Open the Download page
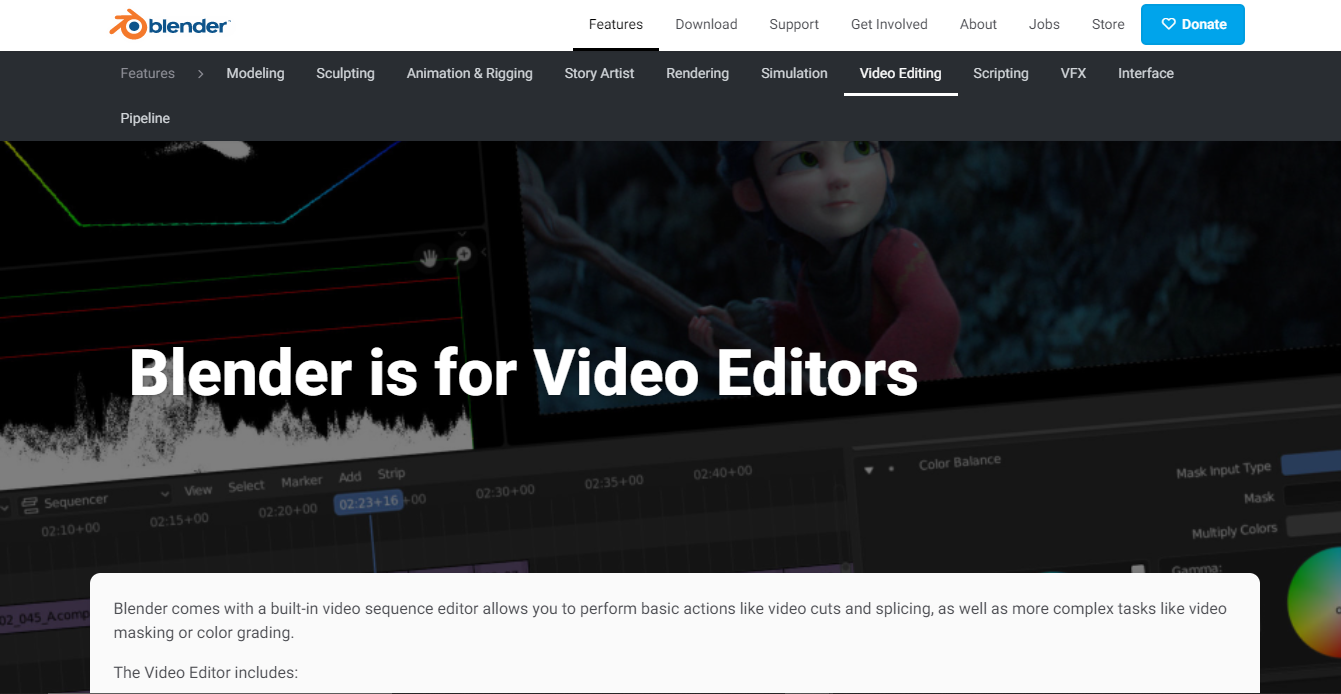1341x694 pixels. 706,24
